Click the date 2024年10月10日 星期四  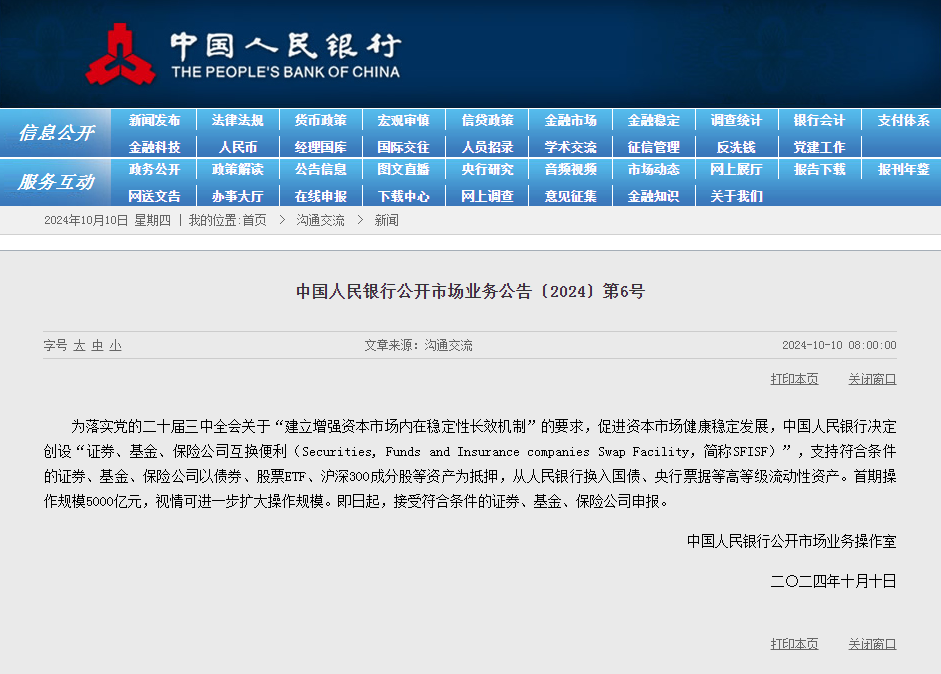tap(107, 220)
